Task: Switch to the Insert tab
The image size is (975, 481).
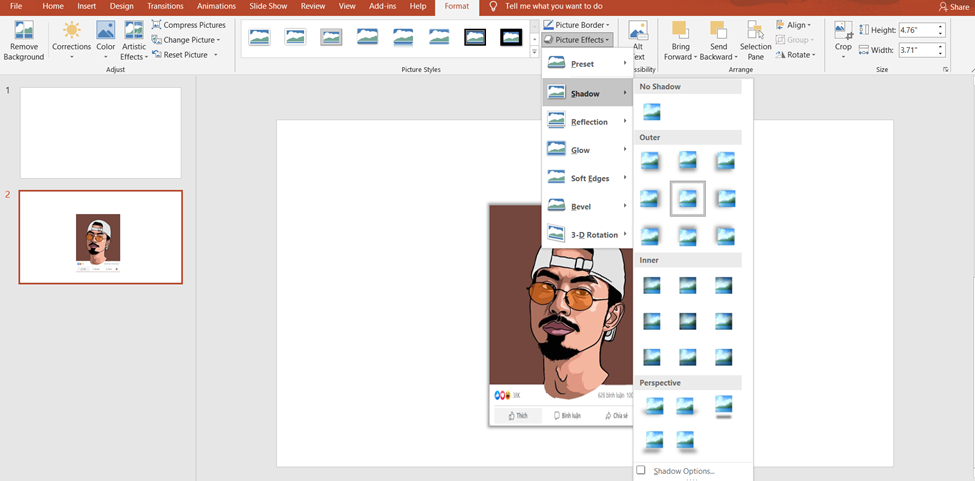Action: pos(87,6)
